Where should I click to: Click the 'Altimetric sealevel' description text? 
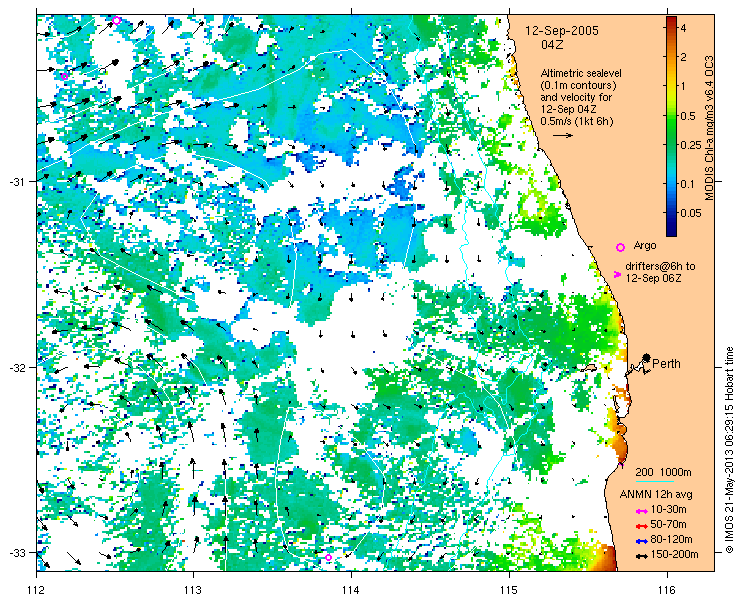click(581, 74)
